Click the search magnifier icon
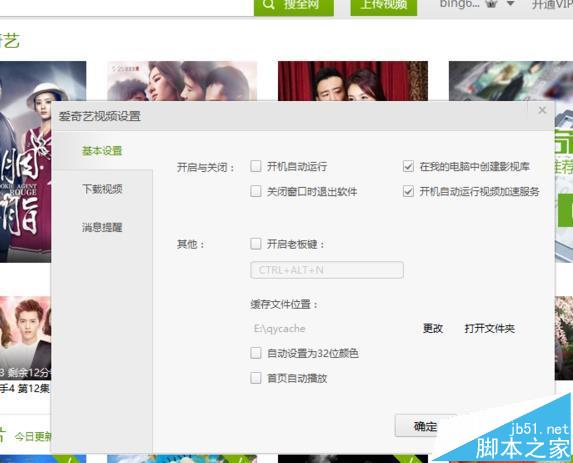 269,4
